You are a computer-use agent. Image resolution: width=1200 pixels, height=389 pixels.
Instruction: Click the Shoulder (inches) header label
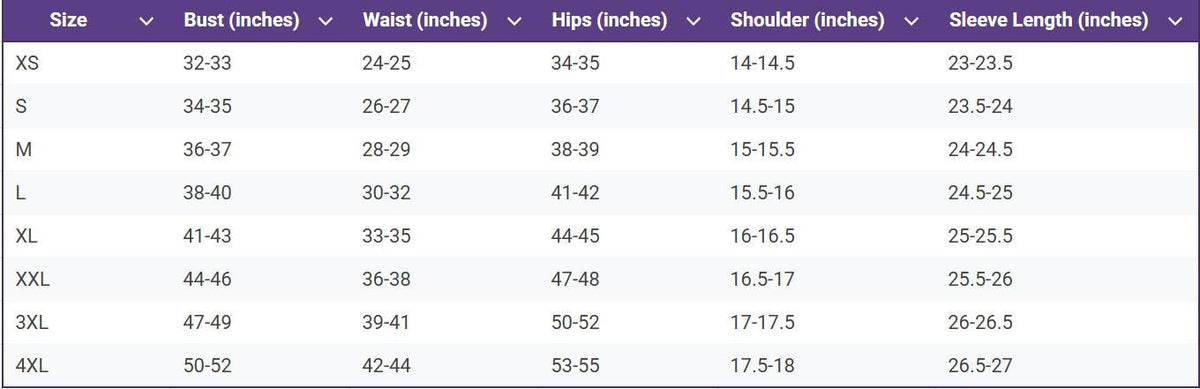[808, 20]
